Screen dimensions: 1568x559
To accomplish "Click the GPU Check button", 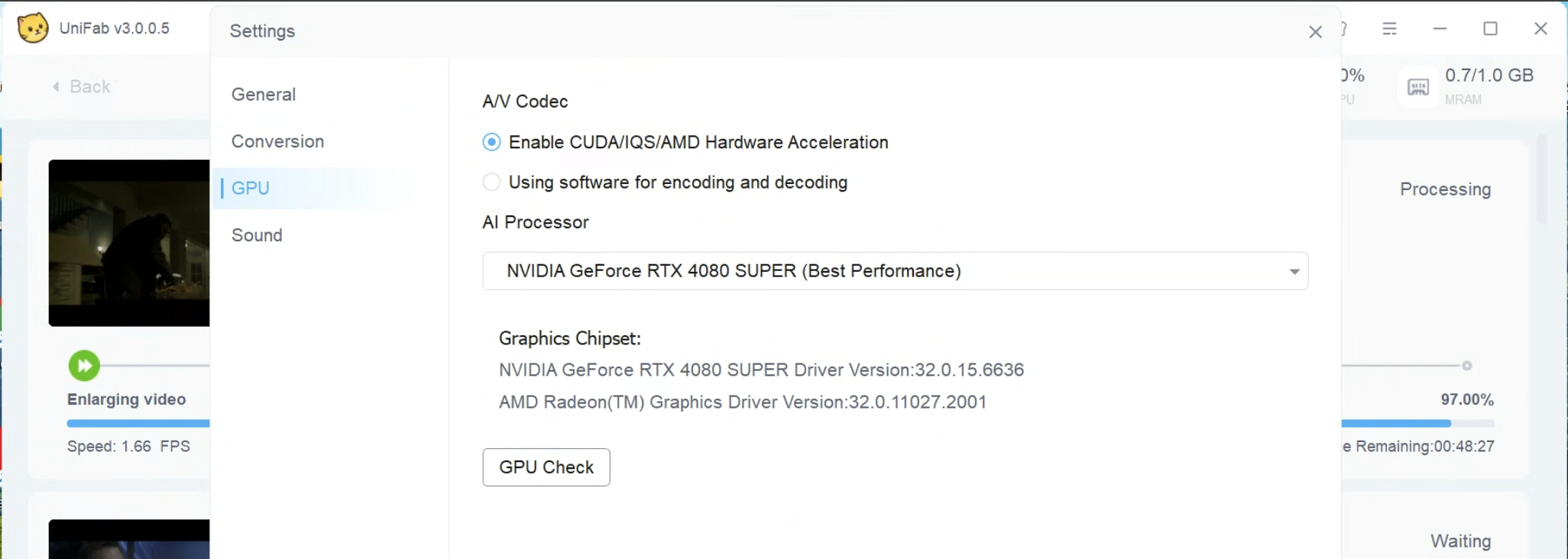I will coord(546,467).
